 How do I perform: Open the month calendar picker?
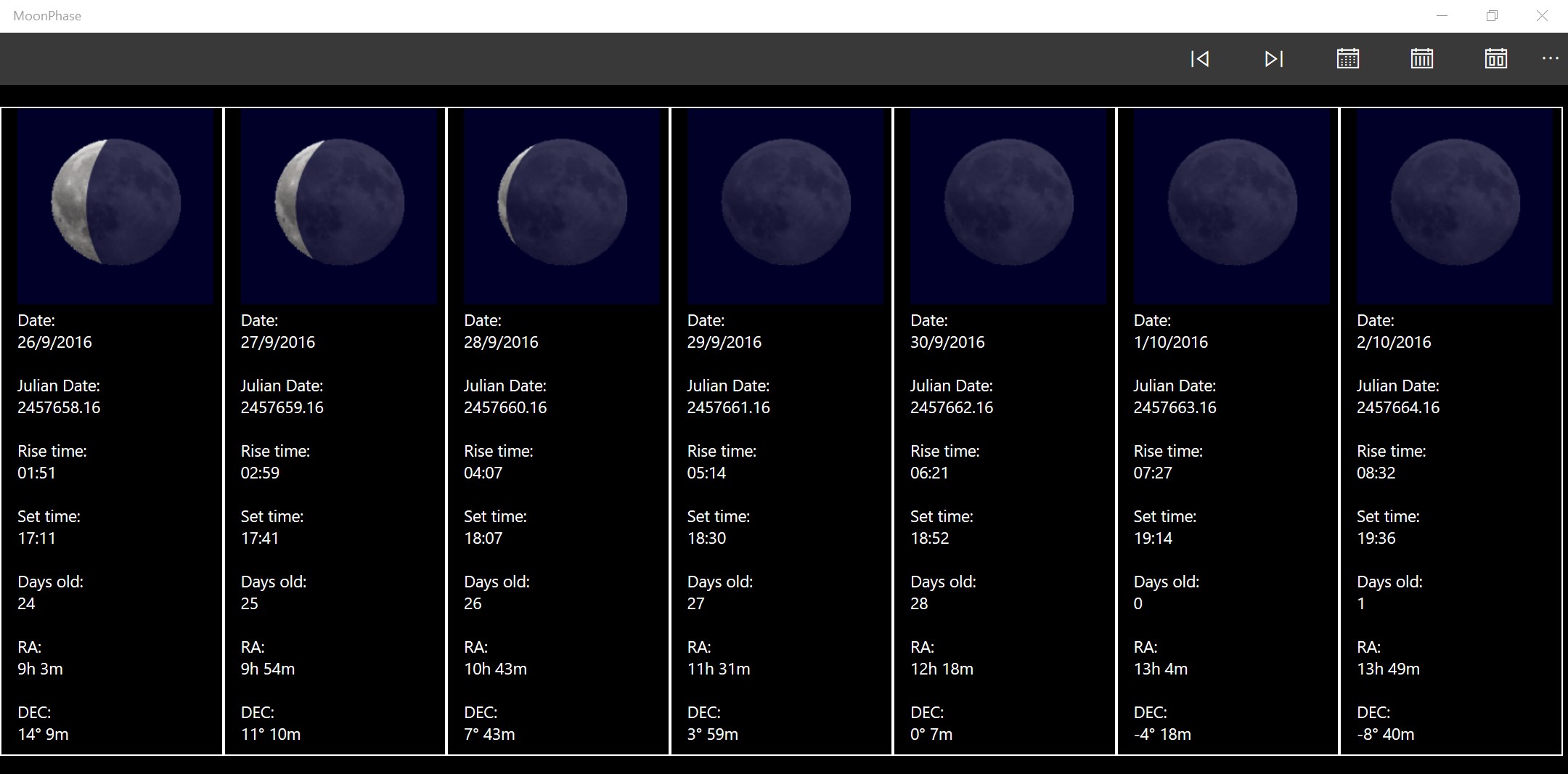[x=1348, y=59]
